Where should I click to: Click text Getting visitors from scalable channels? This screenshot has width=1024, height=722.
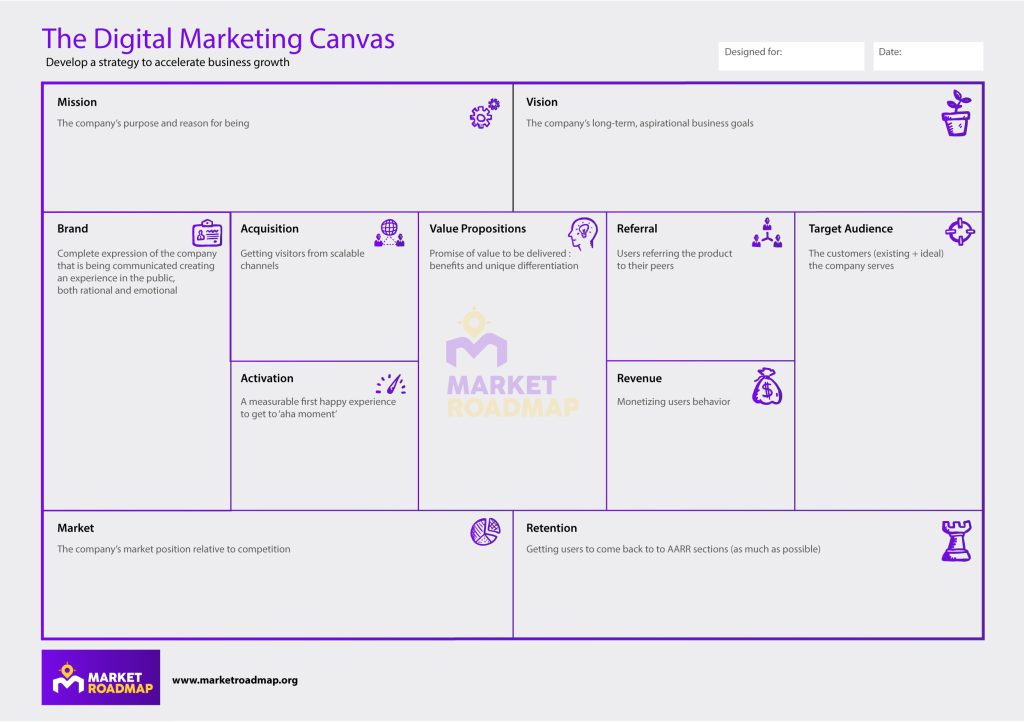[x=302, y=259]
